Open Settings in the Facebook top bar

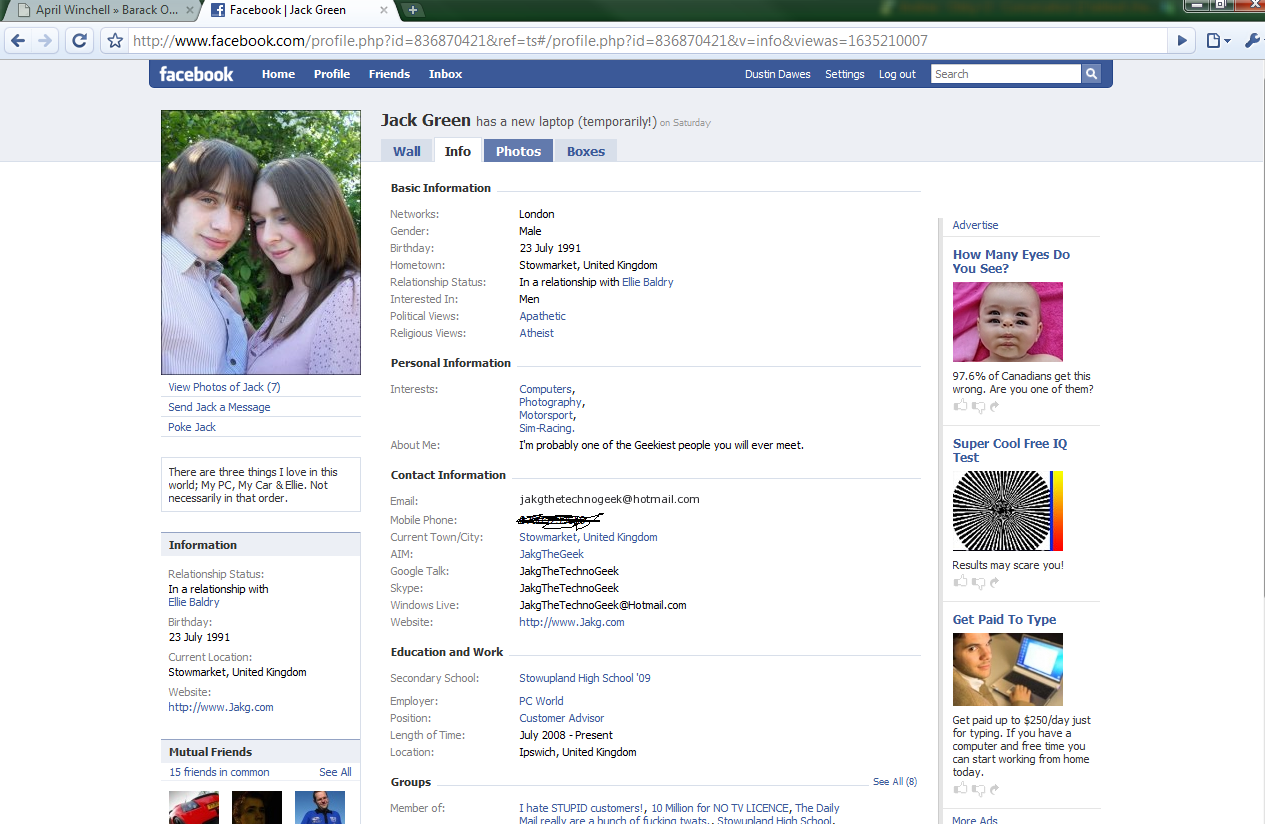[845, 74]
